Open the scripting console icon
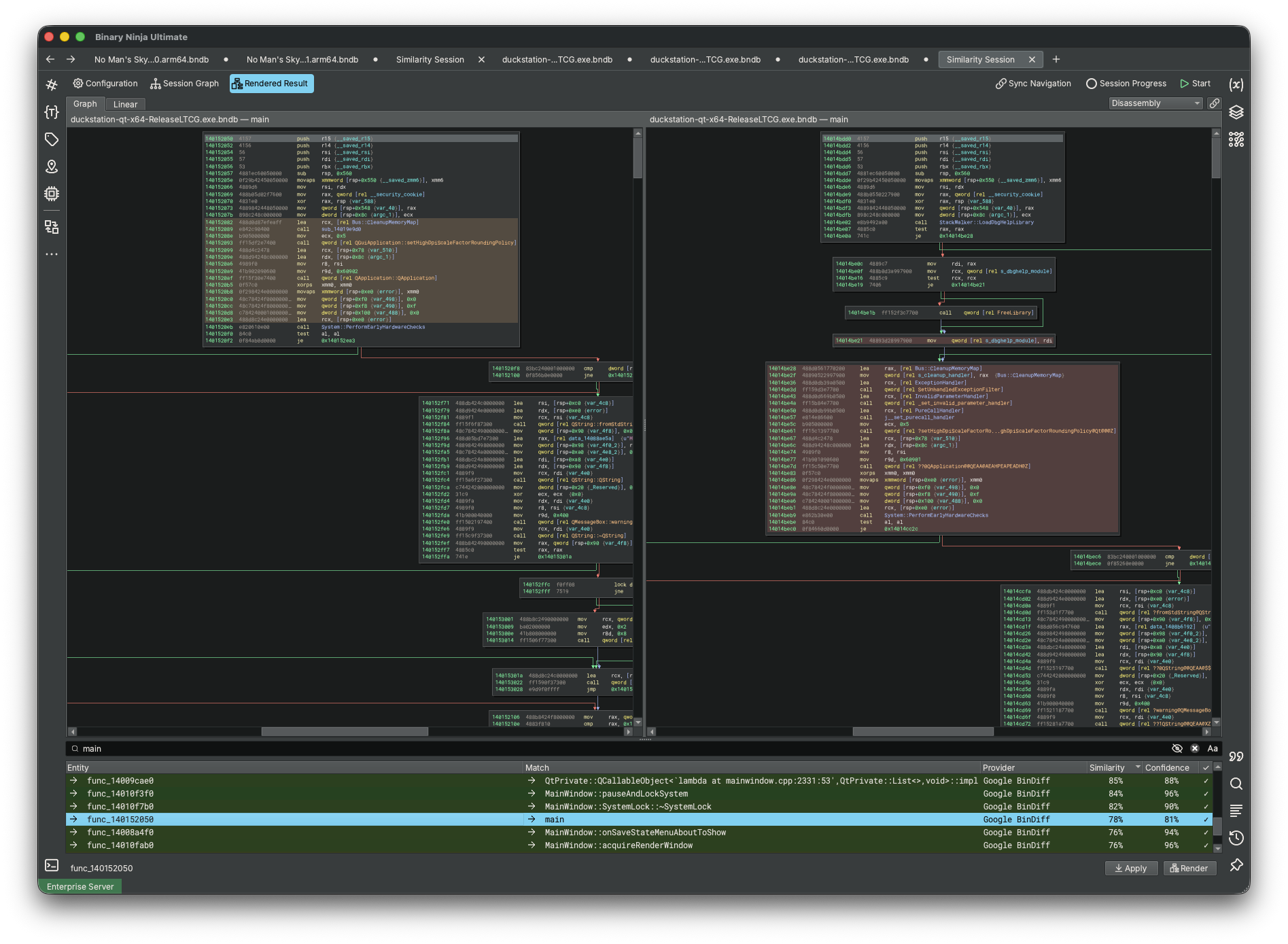The height and width of the screenshot is (944, 1288). (x=52, y=865)
